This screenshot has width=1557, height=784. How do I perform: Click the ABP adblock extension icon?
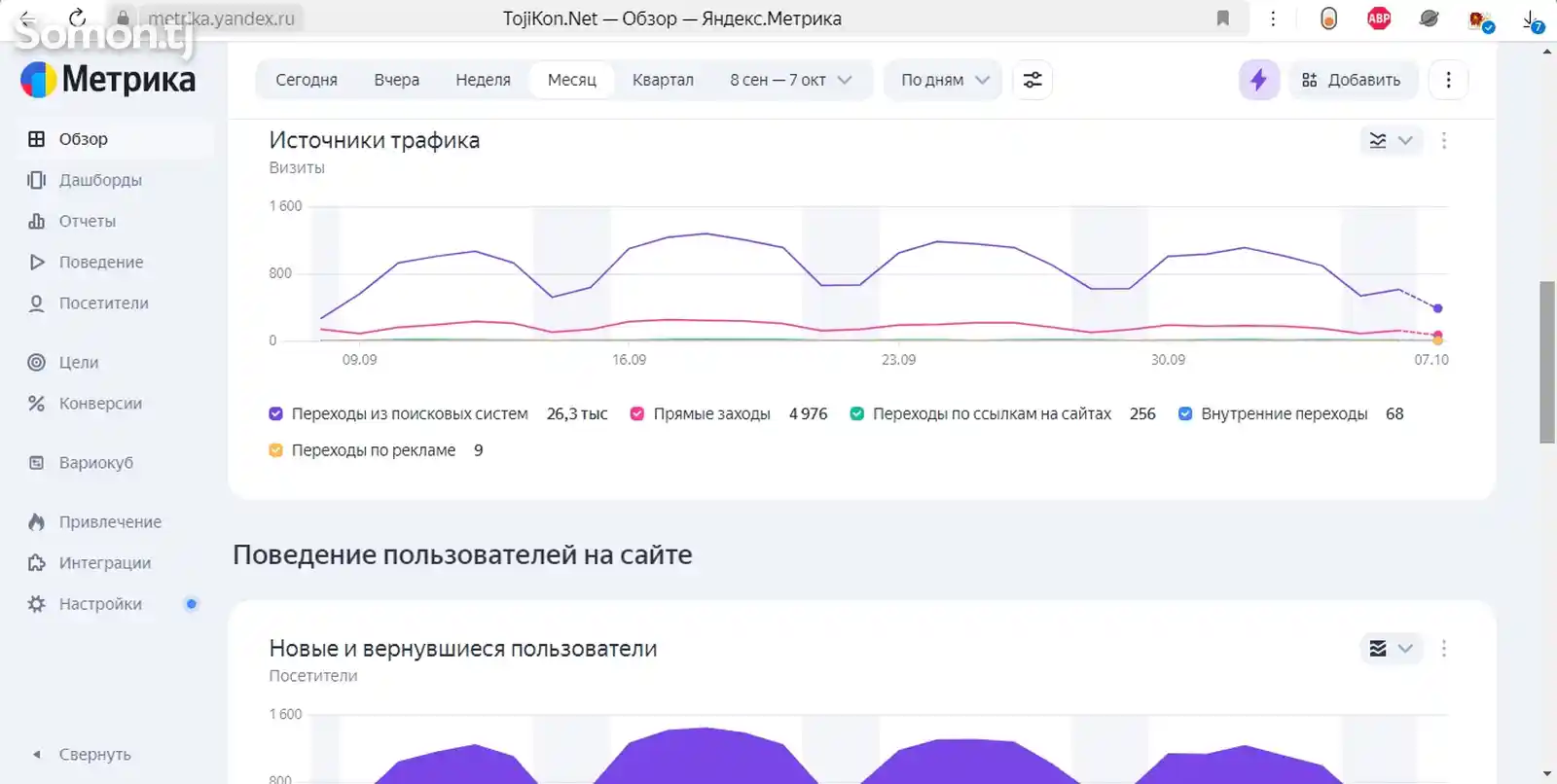[x=1379, y=18]
